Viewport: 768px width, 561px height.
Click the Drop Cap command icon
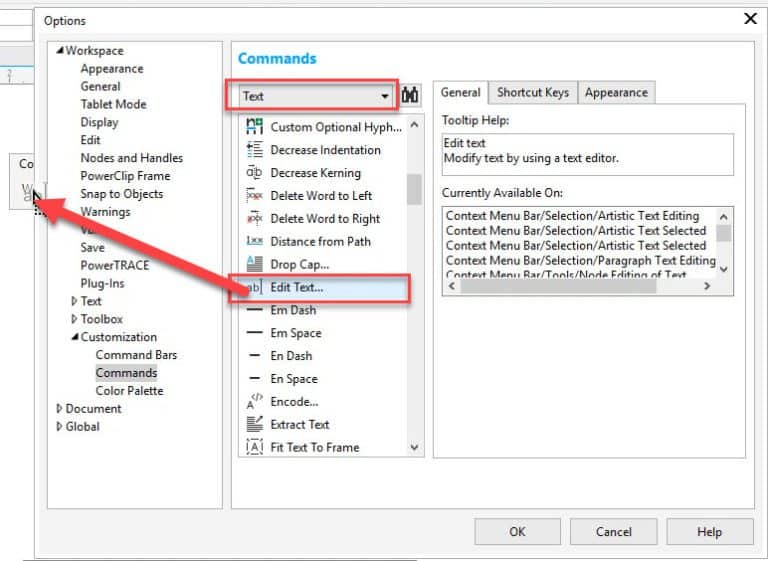pyautogui.click(x=254, y=264)
